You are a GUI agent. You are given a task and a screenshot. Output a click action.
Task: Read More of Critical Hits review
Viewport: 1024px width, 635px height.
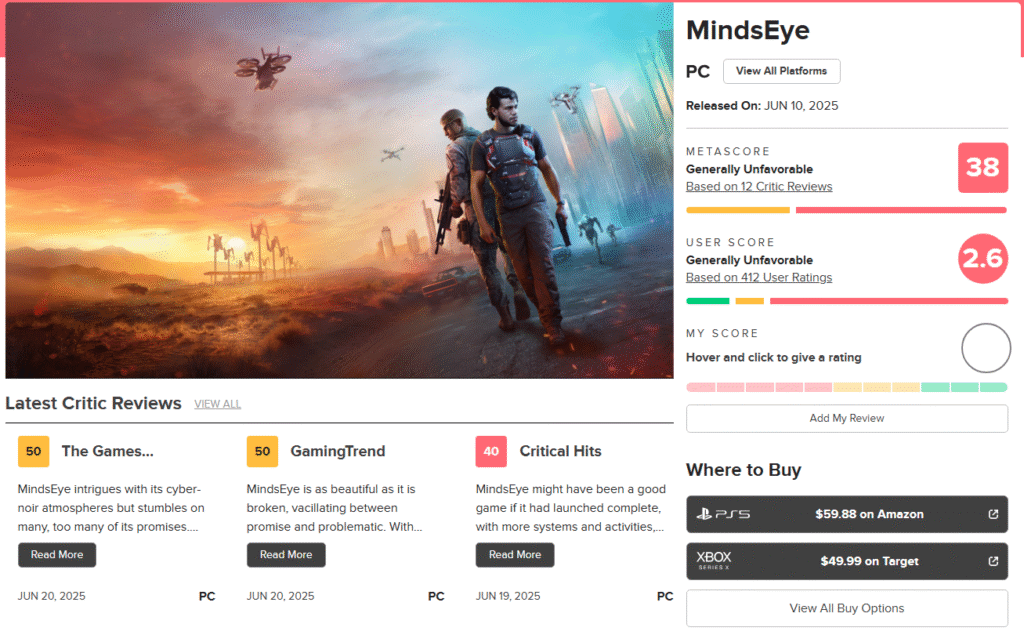coord(515,555)
